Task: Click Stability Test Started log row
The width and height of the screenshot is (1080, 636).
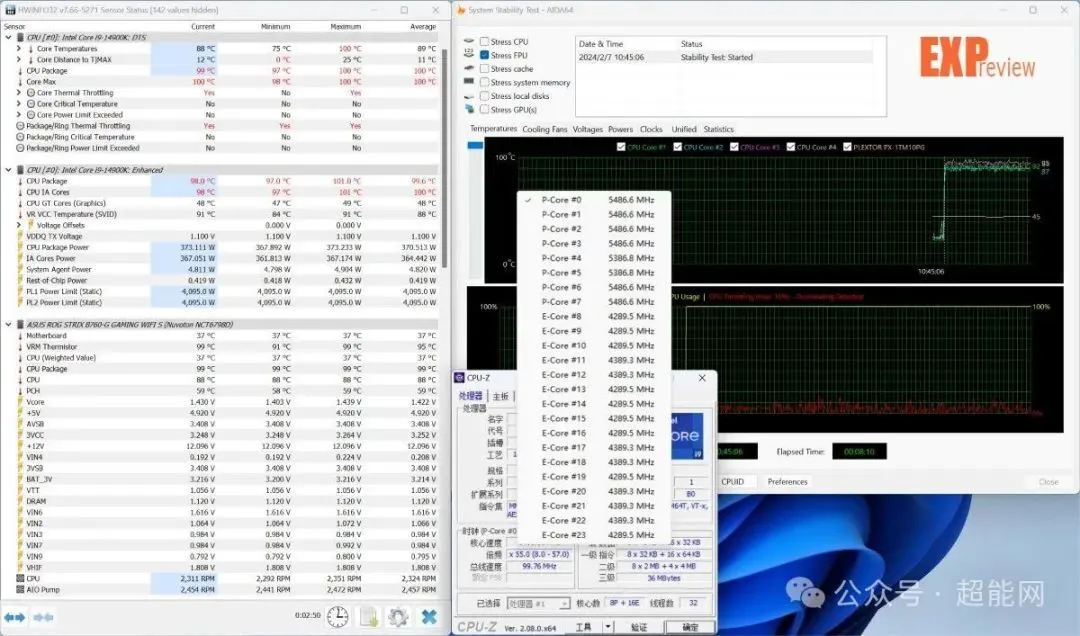Action: point(724,57)
